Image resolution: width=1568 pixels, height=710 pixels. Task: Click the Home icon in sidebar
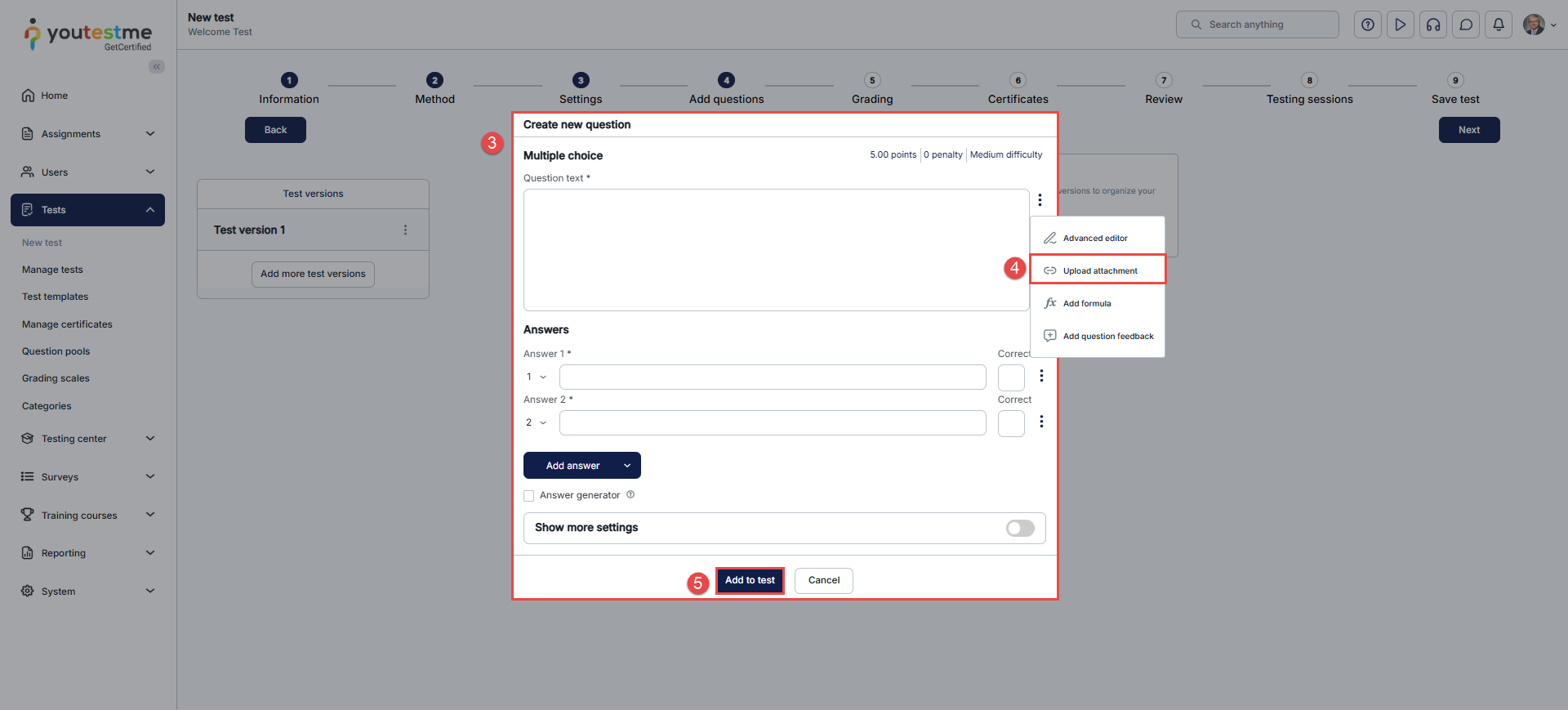pos(28,96)
